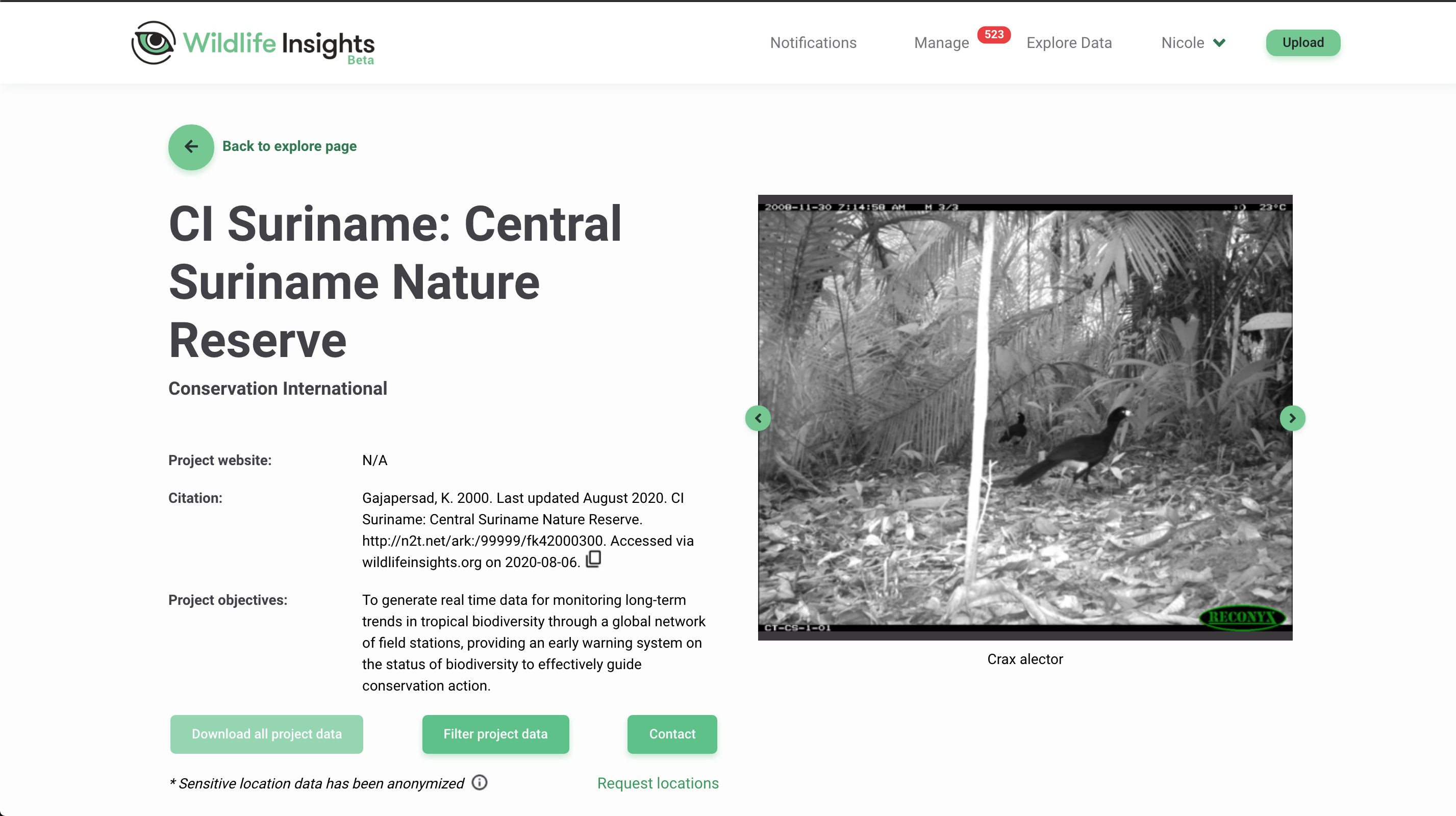Open the Nicole user menu

click(1193, 43)
